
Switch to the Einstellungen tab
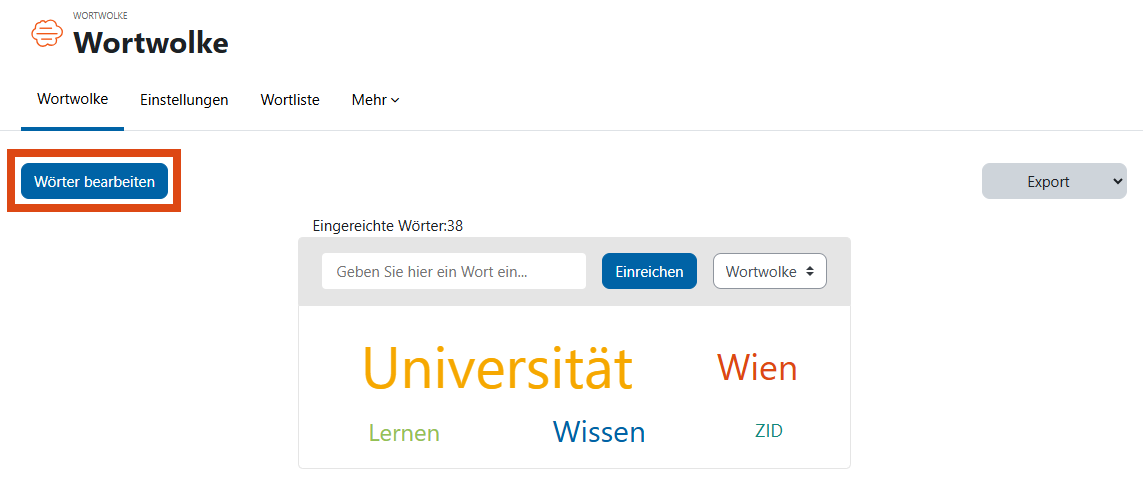184,100
